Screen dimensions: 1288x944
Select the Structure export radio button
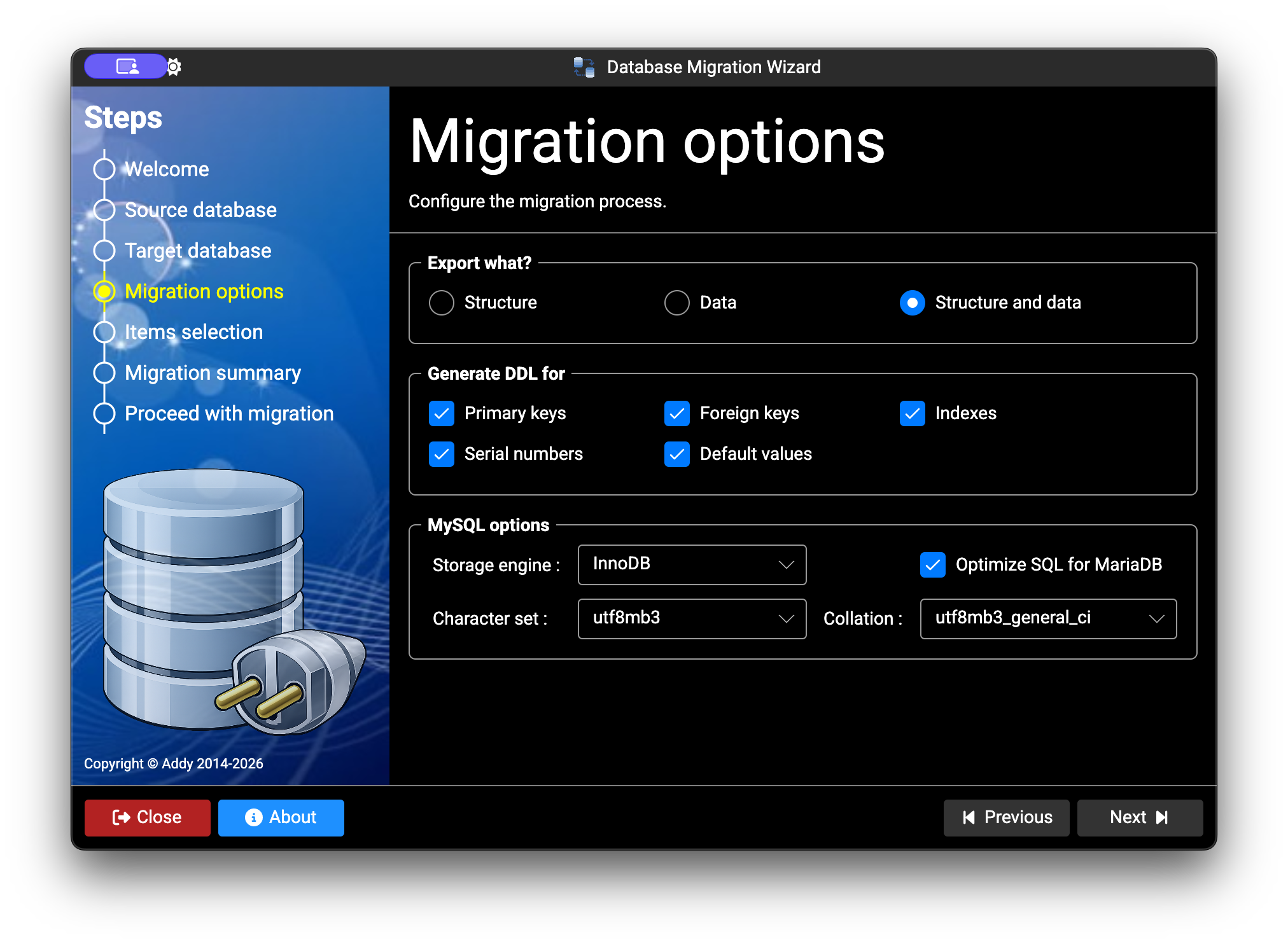tap(442, 303)
